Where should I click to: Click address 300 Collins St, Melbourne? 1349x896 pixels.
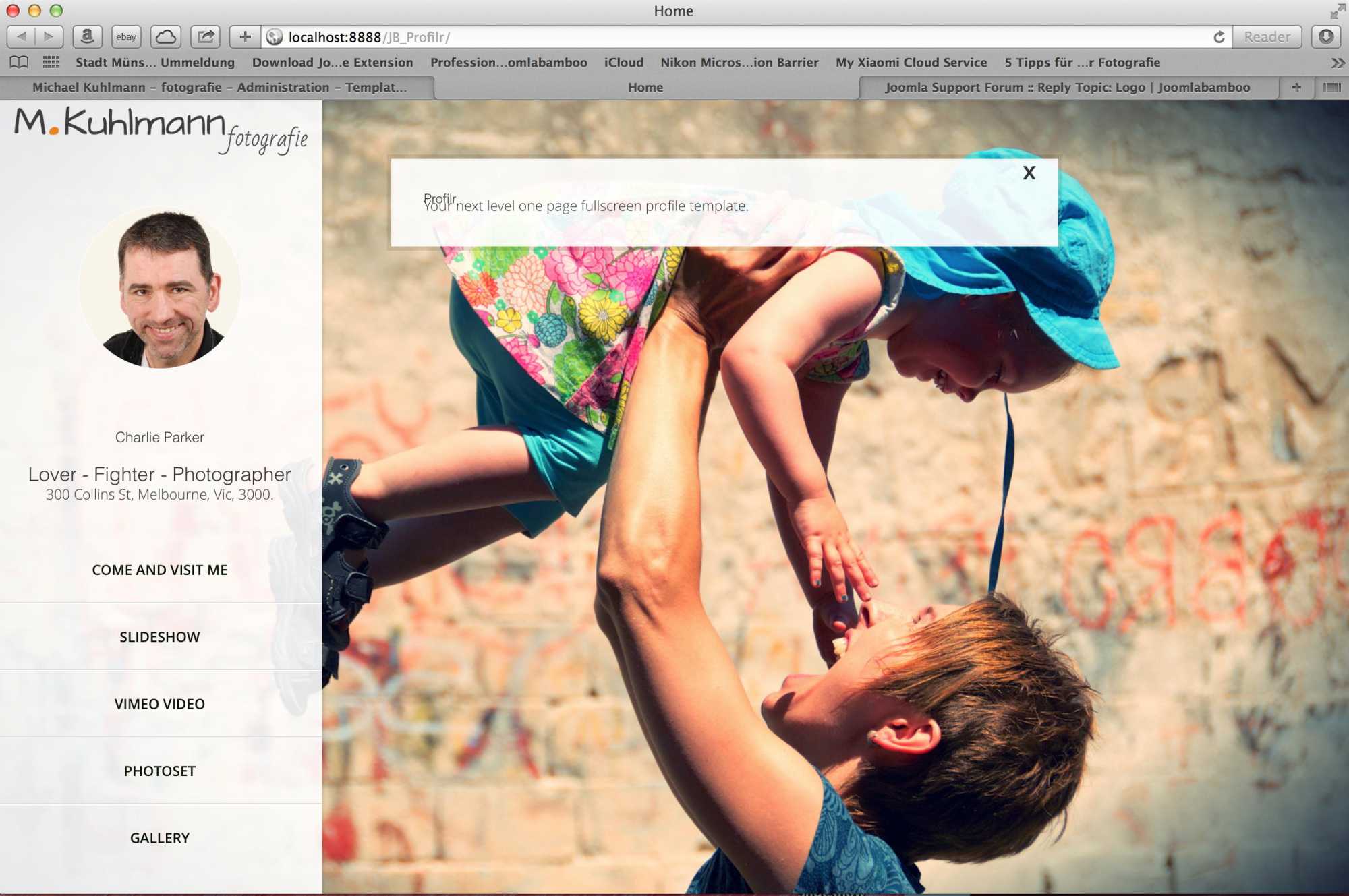pyautogui.click(x=160, y=494)
